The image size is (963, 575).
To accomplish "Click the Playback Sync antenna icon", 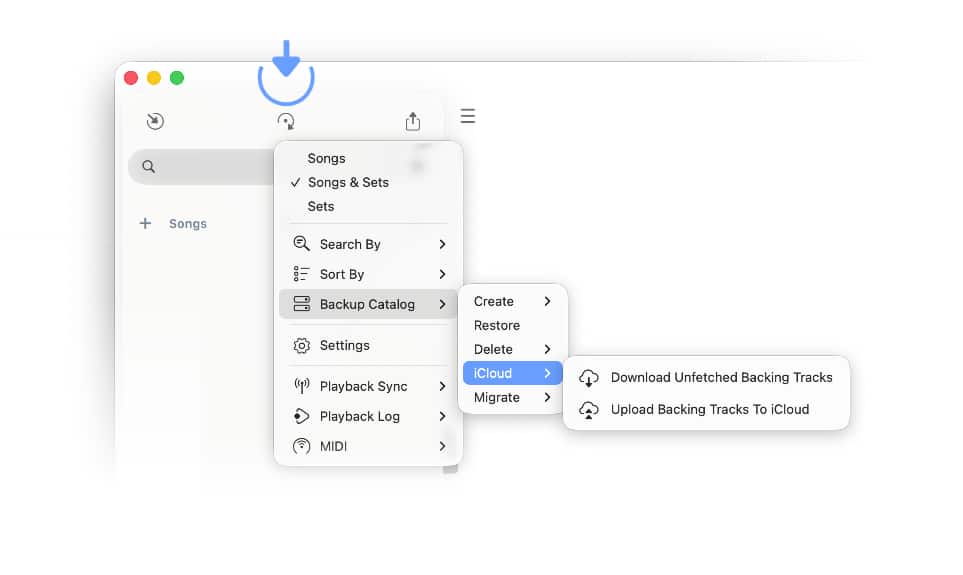I will [x=302, y=386].
